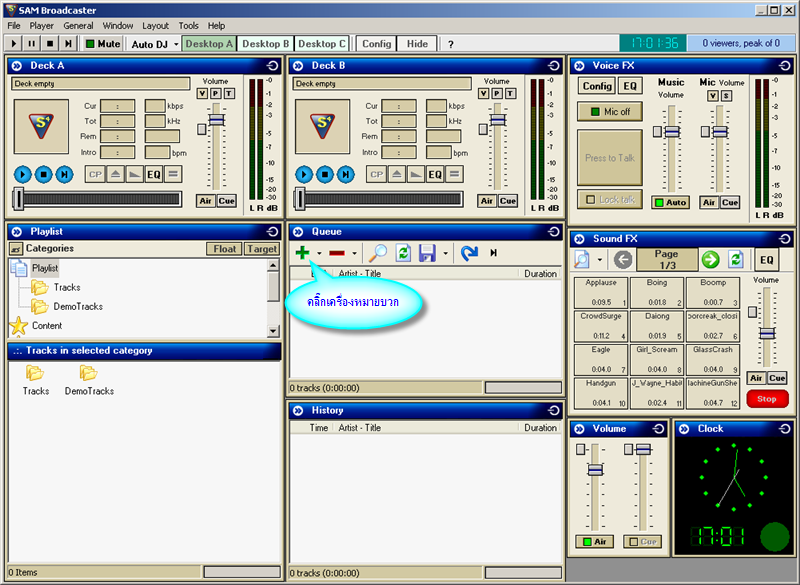Screen dimensions: 800x585
Task: Click the Deck A volume slider handle
Action: [x=216, y=120]
